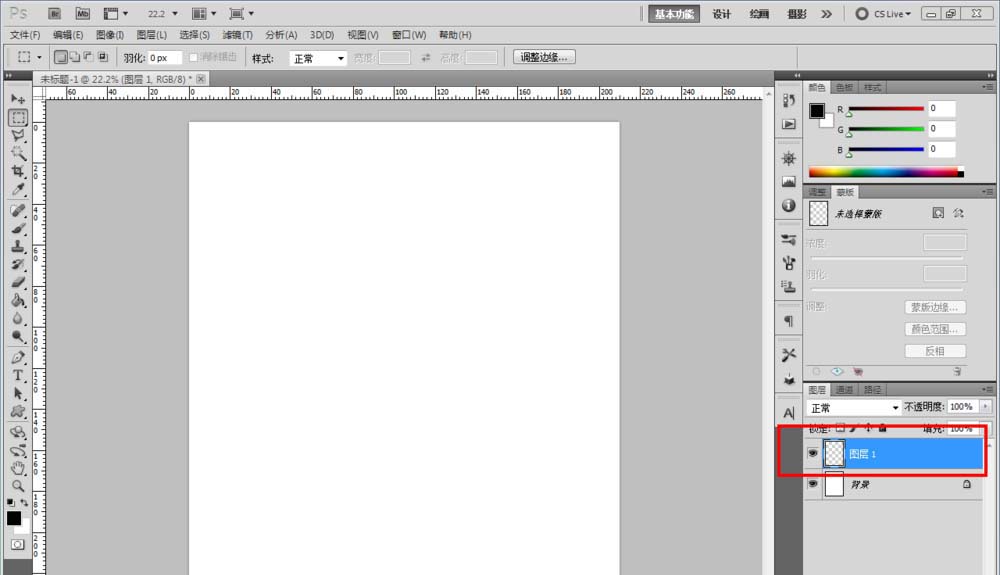
Task: Choose Add to Selection mode
Action: pyautogui.click(x=75, y=57)
